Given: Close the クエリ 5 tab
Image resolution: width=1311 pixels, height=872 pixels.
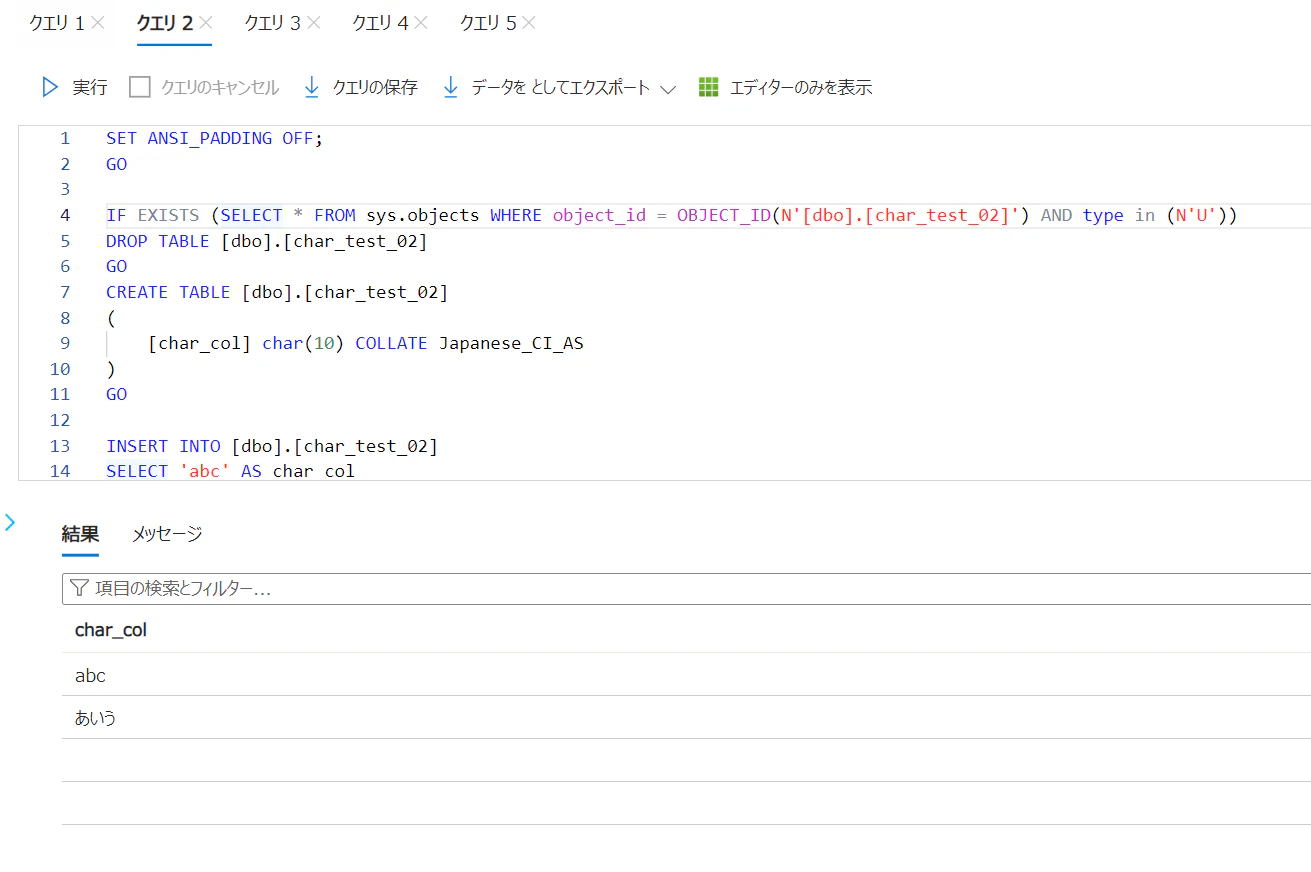Looking at the screenshot, I should point(529,22).
